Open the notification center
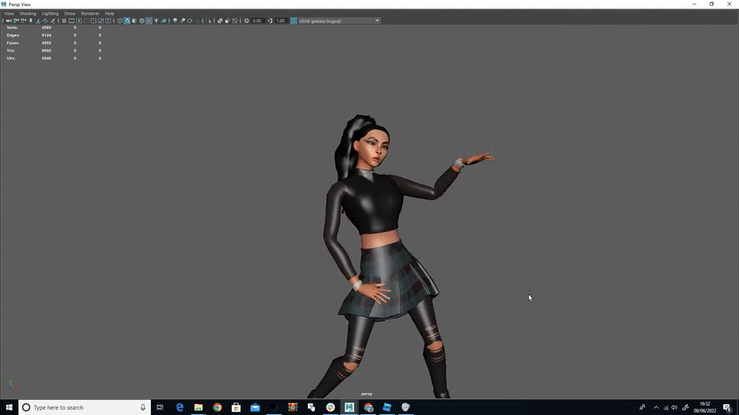The height and width of the screenshot is (415, 739). tap(727, 407)
